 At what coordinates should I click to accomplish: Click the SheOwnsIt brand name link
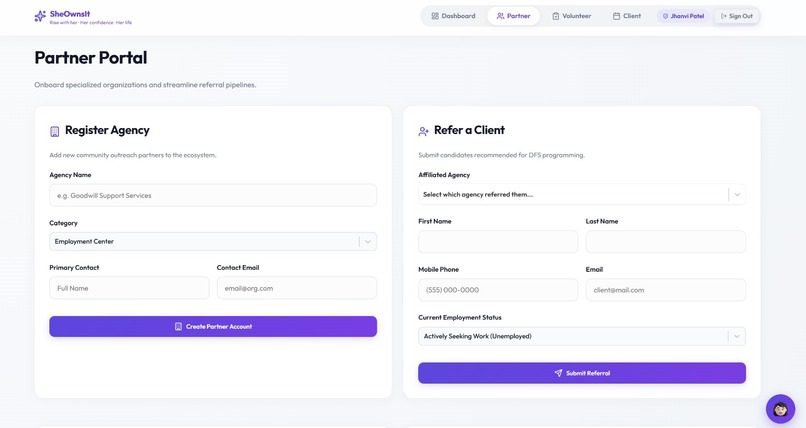pos(70,14)
